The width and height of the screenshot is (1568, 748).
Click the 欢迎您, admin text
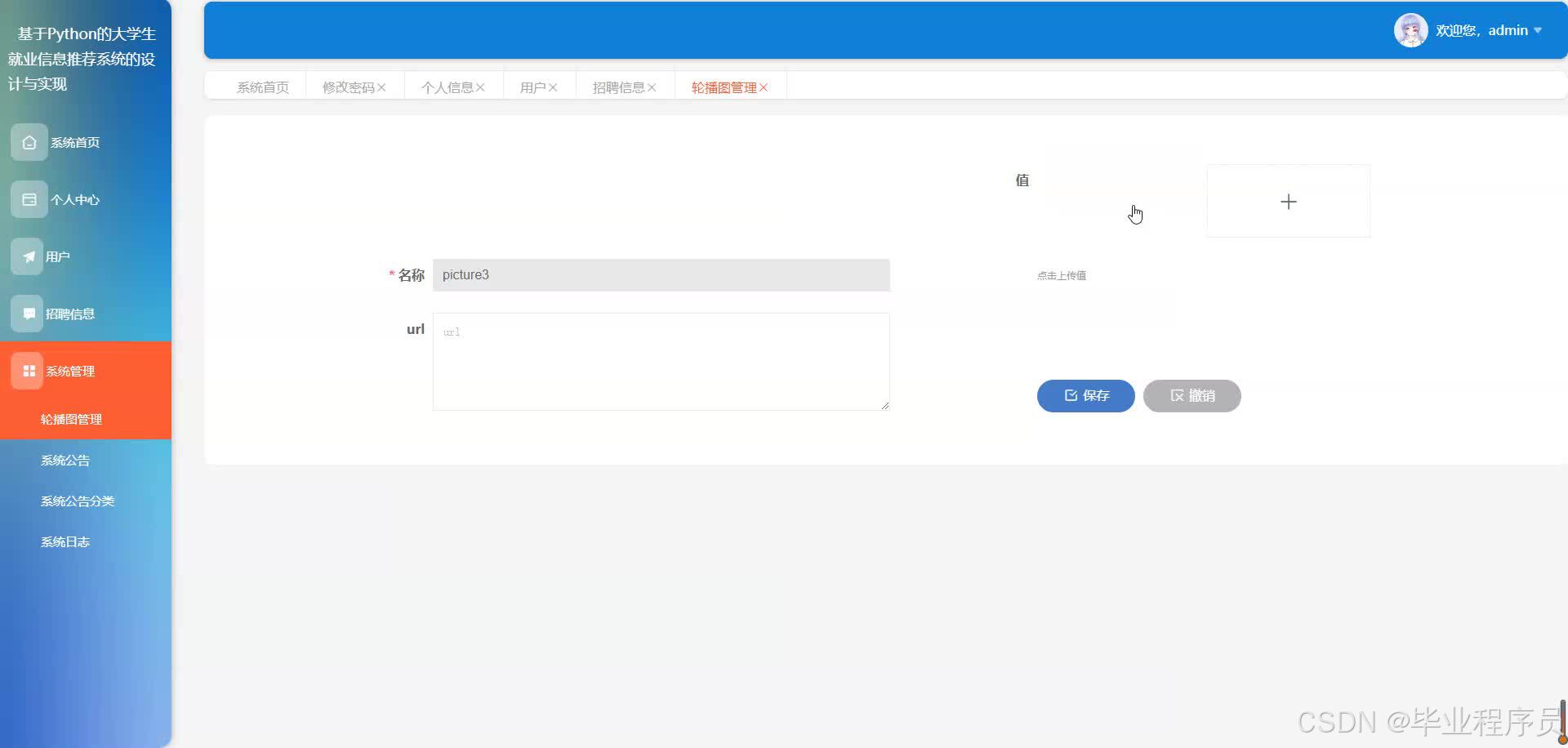point(1481,30)
